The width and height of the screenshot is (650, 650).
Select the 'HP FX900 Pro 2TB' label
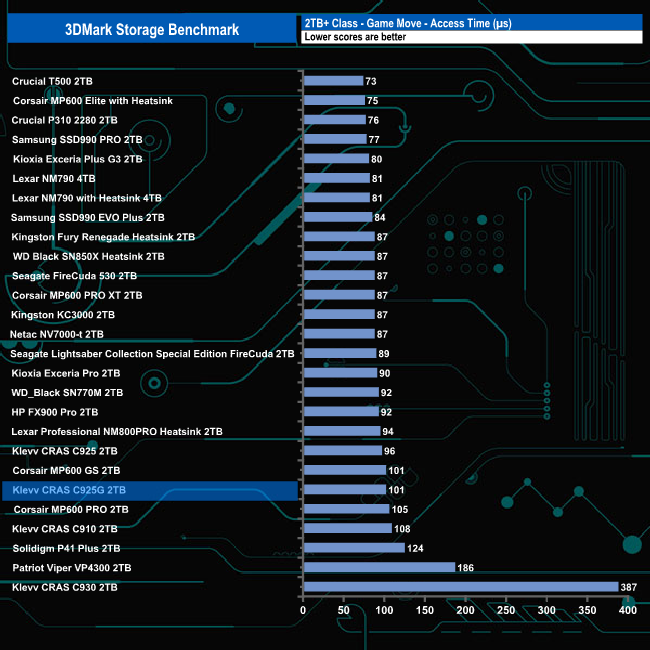point(55,412)
